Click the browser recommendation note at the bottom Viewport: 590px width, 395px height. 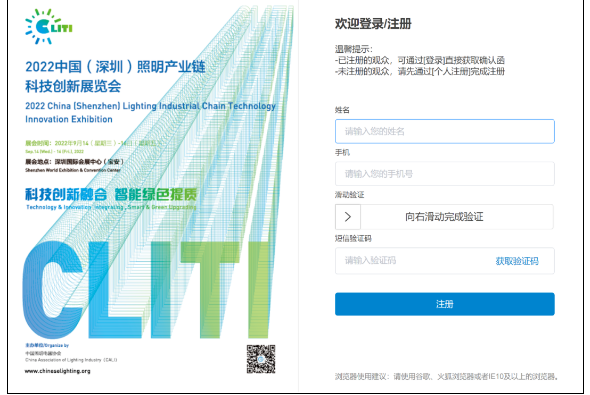click(x=446, y=377)
